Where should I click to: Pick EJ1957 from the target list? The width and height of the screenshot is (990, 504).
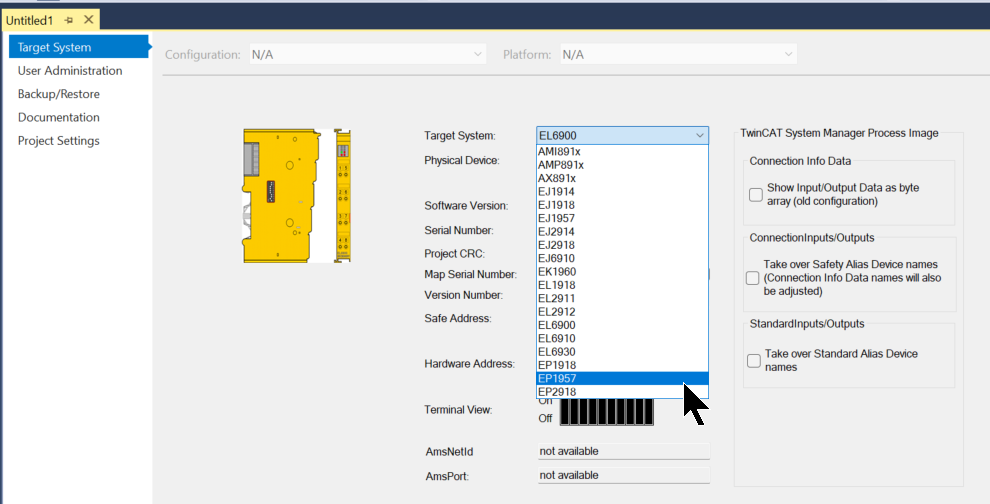[622, 218]
